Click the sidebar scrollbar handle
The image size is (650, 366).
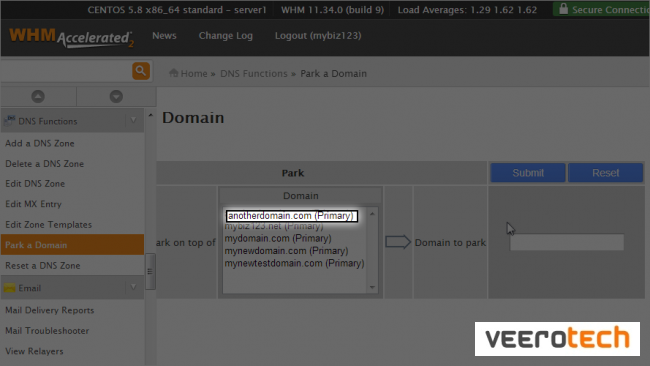150,271
